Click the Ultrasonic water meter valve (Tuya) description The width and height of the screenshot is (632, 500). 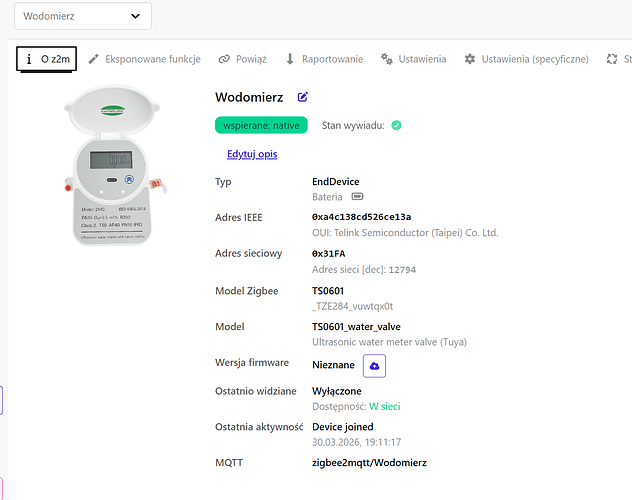(389, 342)
